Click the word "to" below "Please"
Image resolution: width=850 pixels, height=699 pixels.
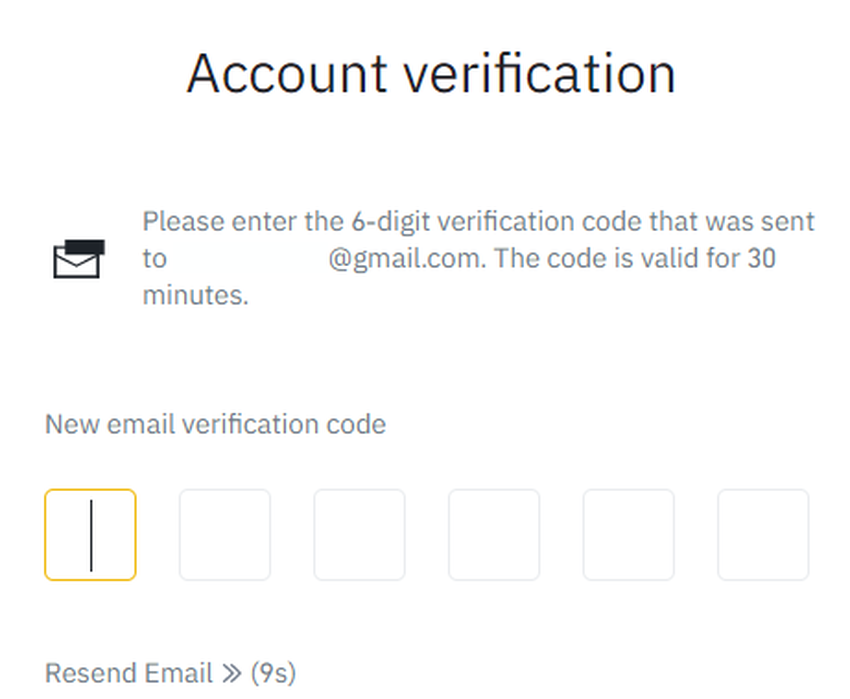point(154,258)
